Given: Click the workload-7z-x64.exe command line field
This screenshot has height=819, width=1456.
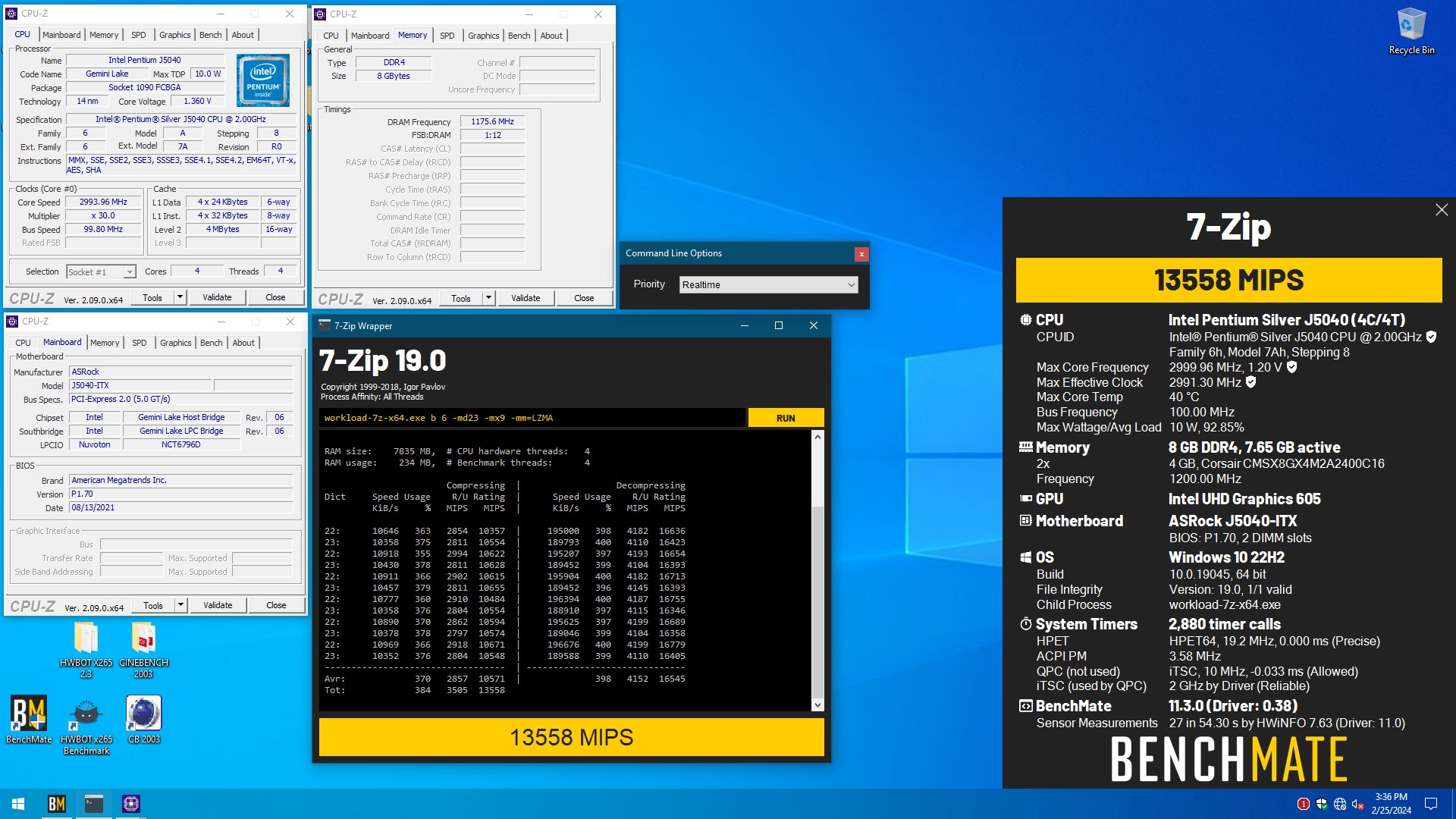Looking at the screenshot, I should 532,418.
